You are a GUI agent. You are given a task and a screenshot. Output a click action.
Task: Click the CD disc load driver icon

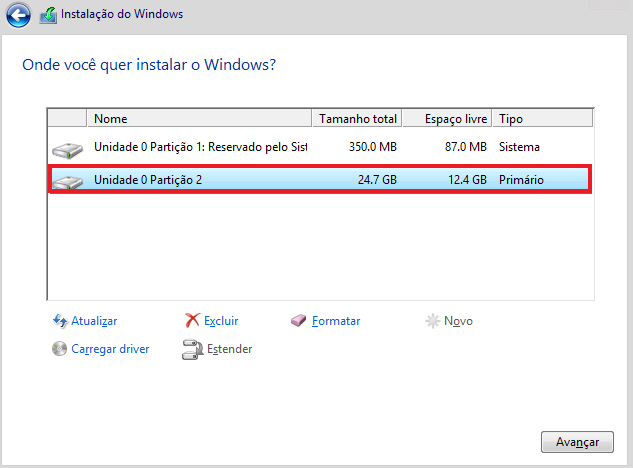[x=59, y=348]
